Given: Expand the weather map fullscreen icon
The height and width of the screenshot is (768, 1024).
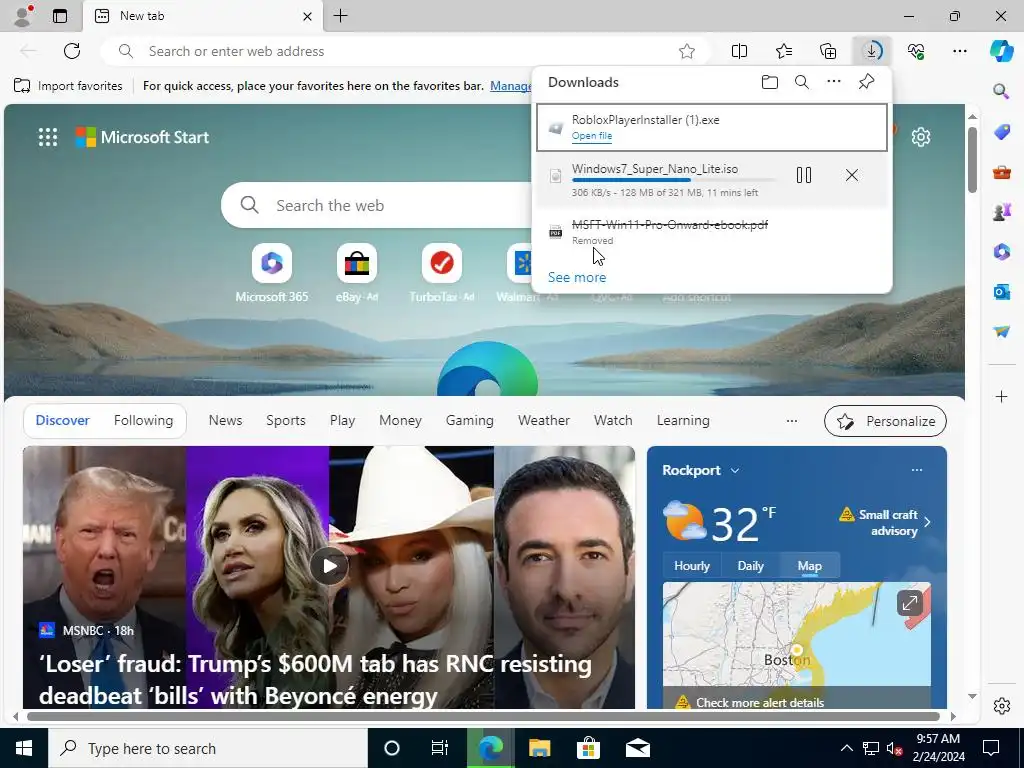Looking at the screenshot, I should click(910, 603).
